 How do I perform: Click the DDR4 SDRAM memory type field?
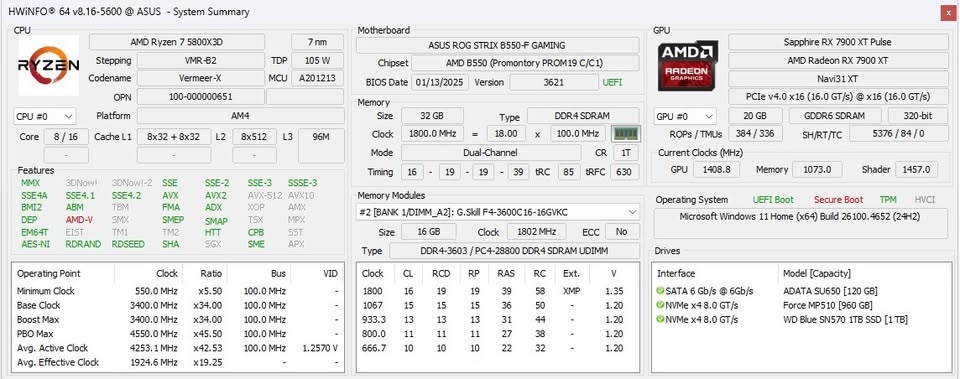[x=583, y=116]
